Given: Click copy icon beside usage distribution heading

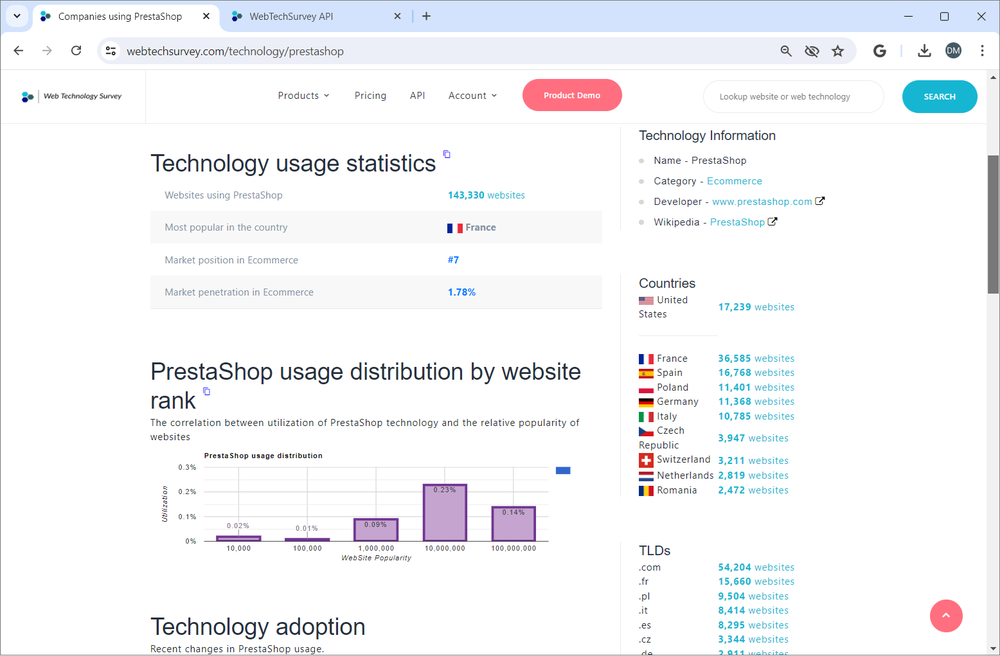Looking at the screenshot, I should (207, 391).
